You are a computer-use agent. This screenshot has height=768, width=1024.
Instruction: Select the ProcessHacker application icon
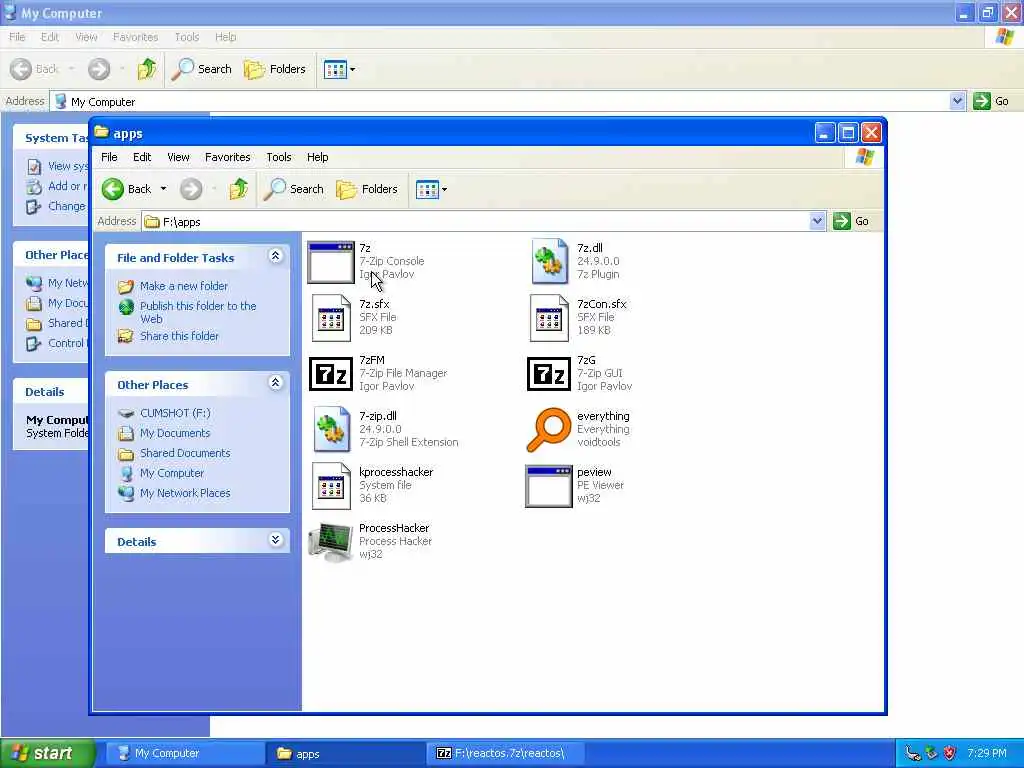[330, 542]
